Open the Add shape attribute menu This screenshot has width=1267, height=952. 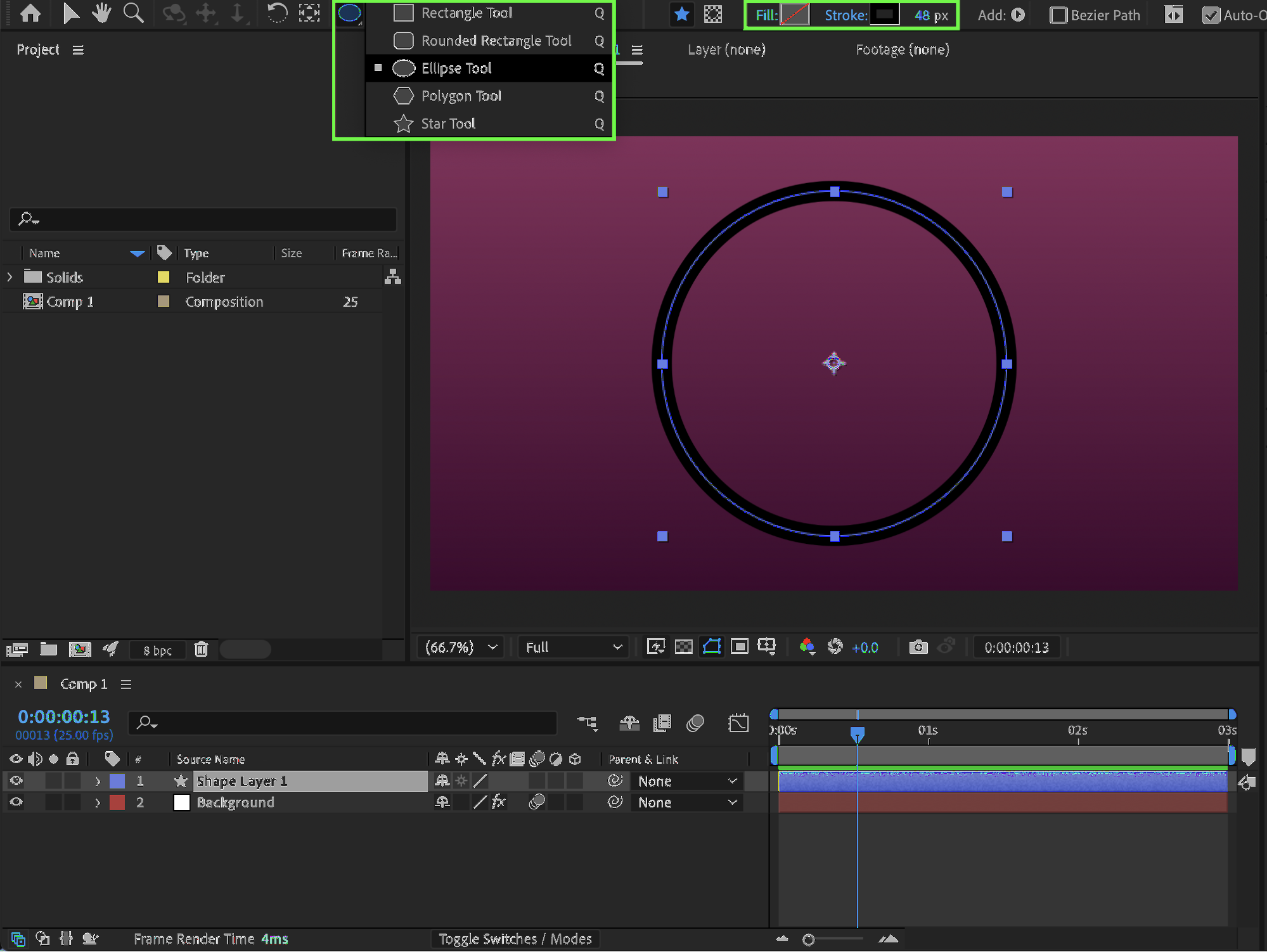point(1018,15)
